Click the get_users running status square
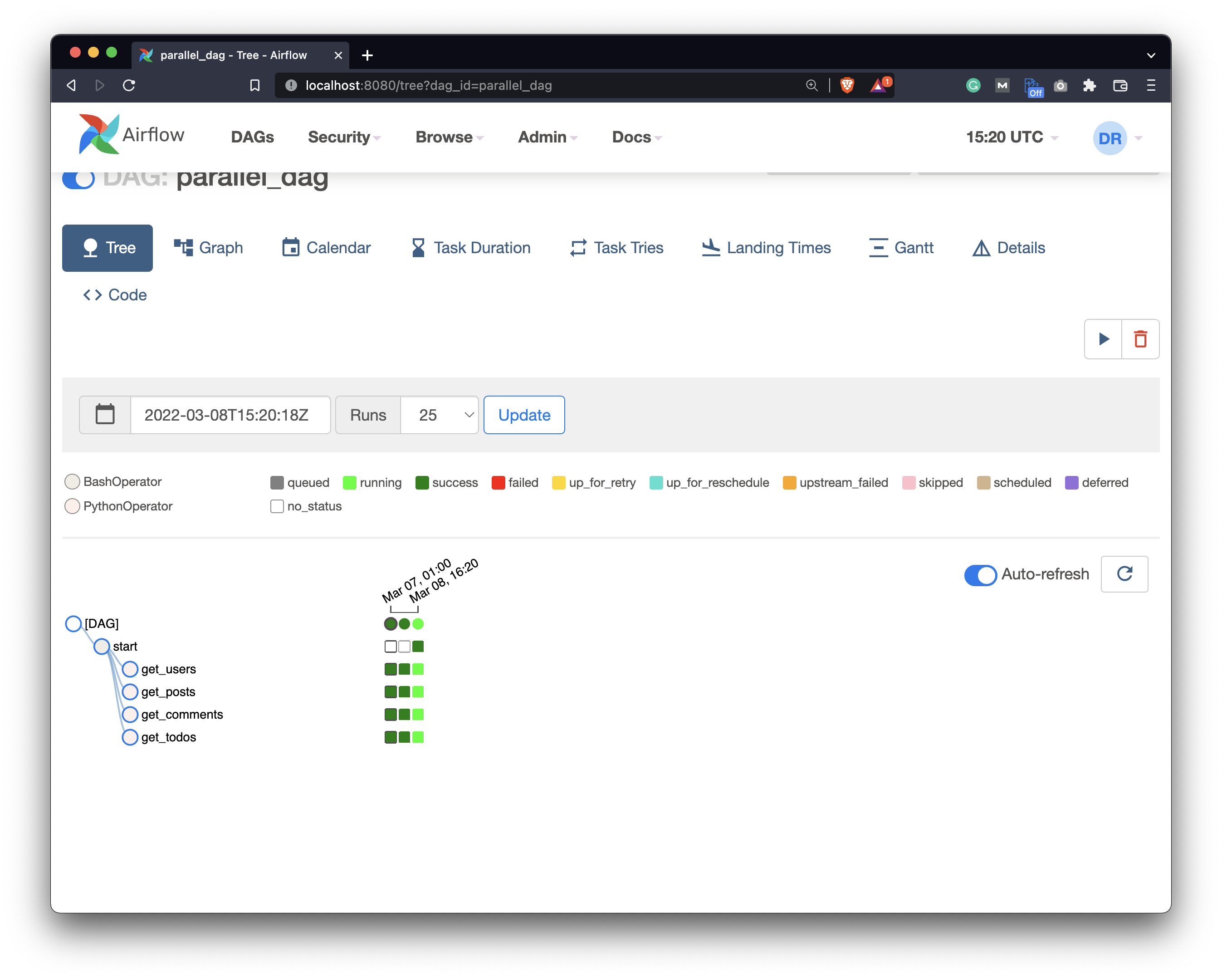The height and width of the screenshot is (980, 1222). (418, 669)
